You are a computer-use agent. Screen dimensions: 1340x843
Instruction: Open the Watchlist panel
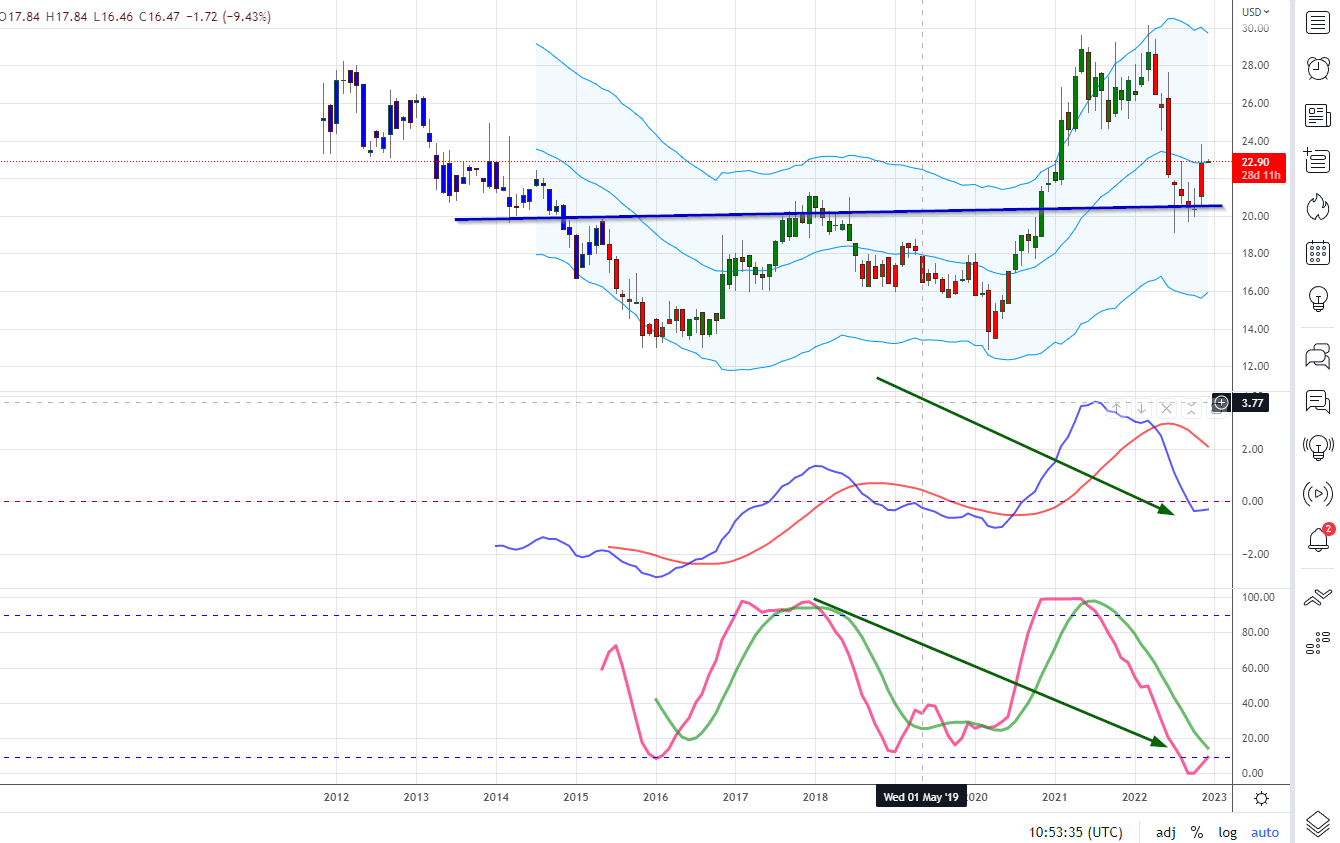(1317, 22)
